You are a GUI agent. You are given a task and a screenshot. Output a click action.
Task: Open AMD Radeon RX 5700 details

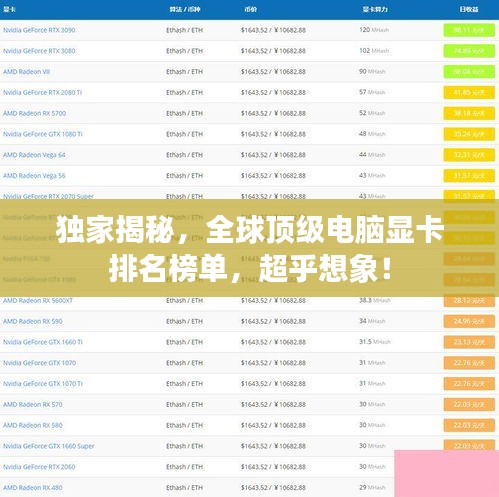(x=34, y=113)
